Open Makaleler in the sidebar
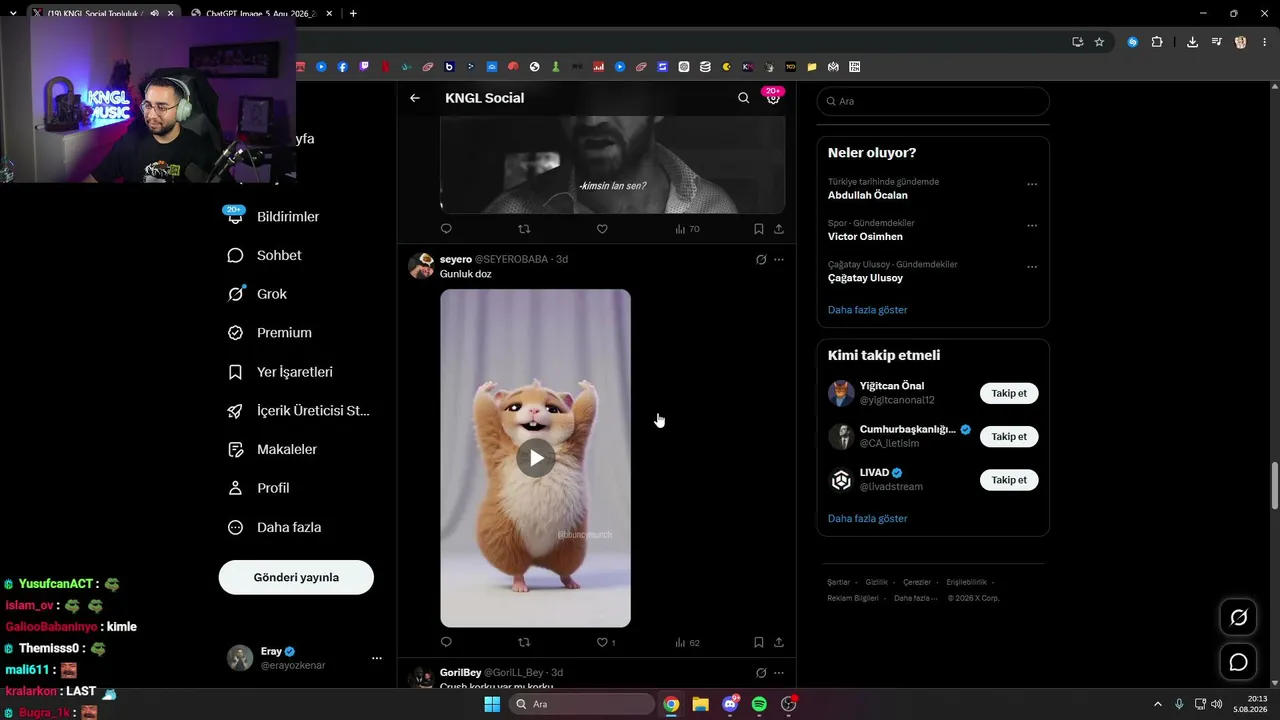Screen dimensions: 1280x720 tap(273, 450)
